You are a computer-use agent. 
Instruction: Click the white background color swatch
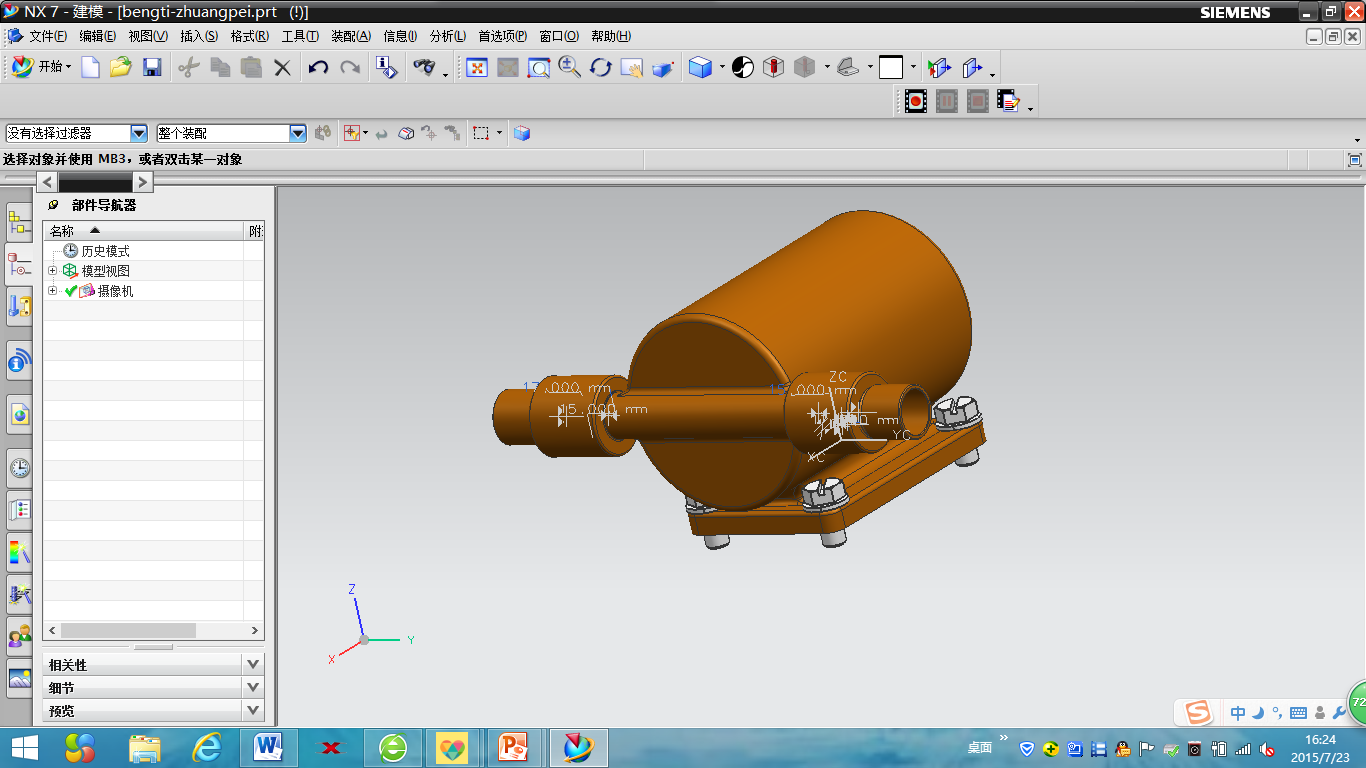coord(890,68)
